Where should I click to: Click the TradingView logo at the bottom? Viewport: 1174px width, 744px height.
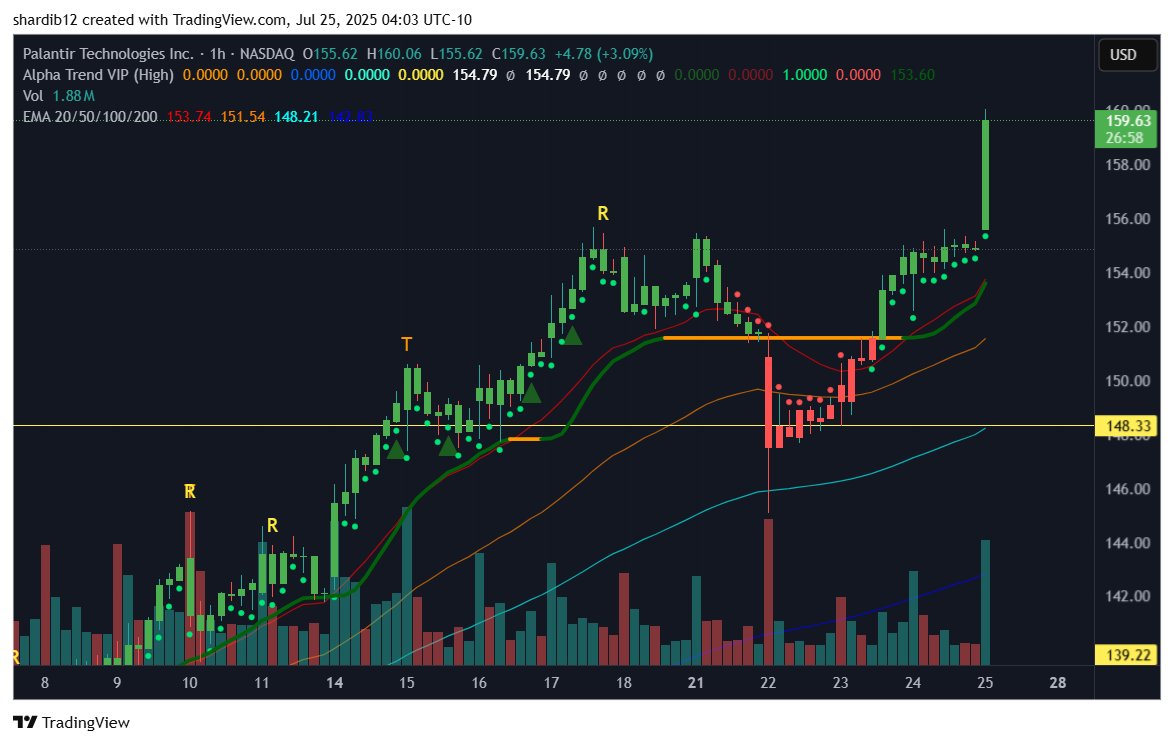pyautogui.click(x=71, y=722)
